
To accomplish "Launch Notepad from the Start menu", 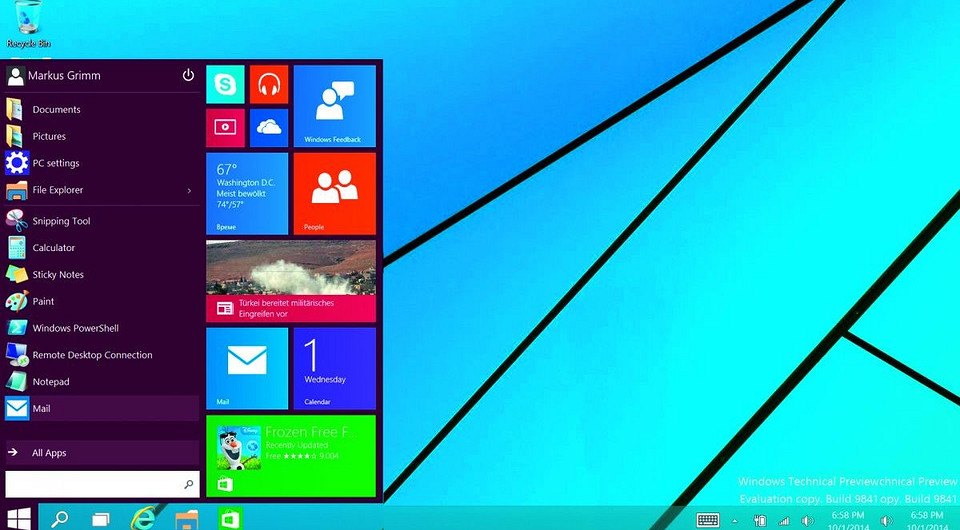I will coord(102,382).
